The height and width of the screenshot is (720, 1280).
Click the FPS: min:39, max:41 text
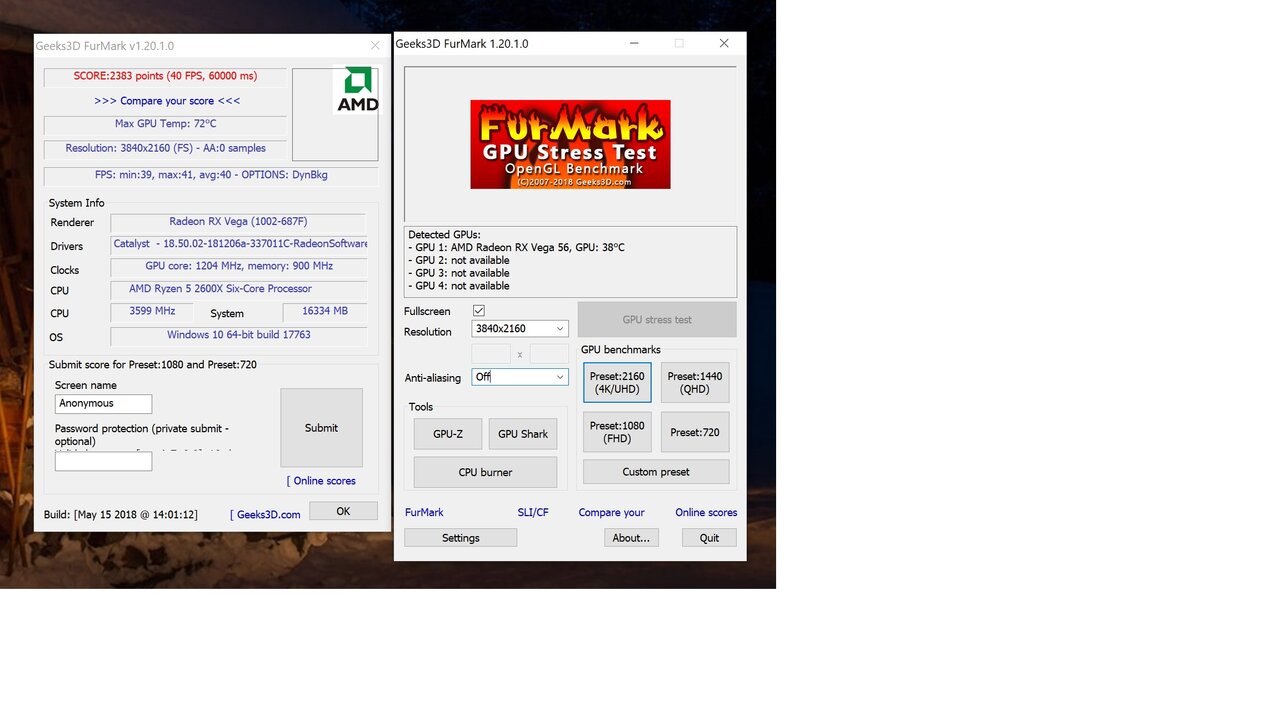(x=211, y=175)
